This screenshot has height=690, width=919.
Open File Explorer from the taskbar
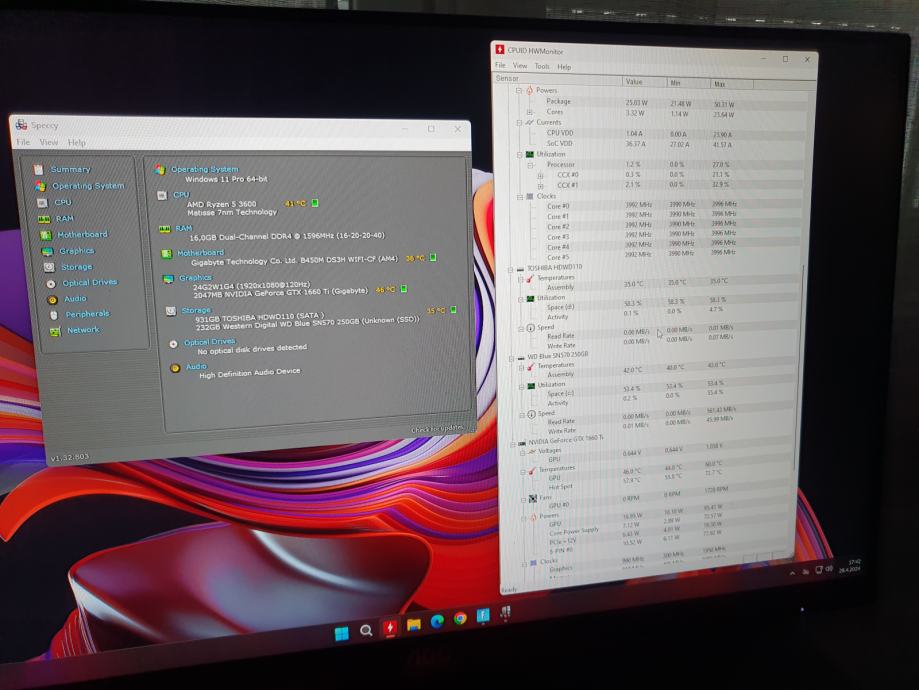(x=414, y=625)
